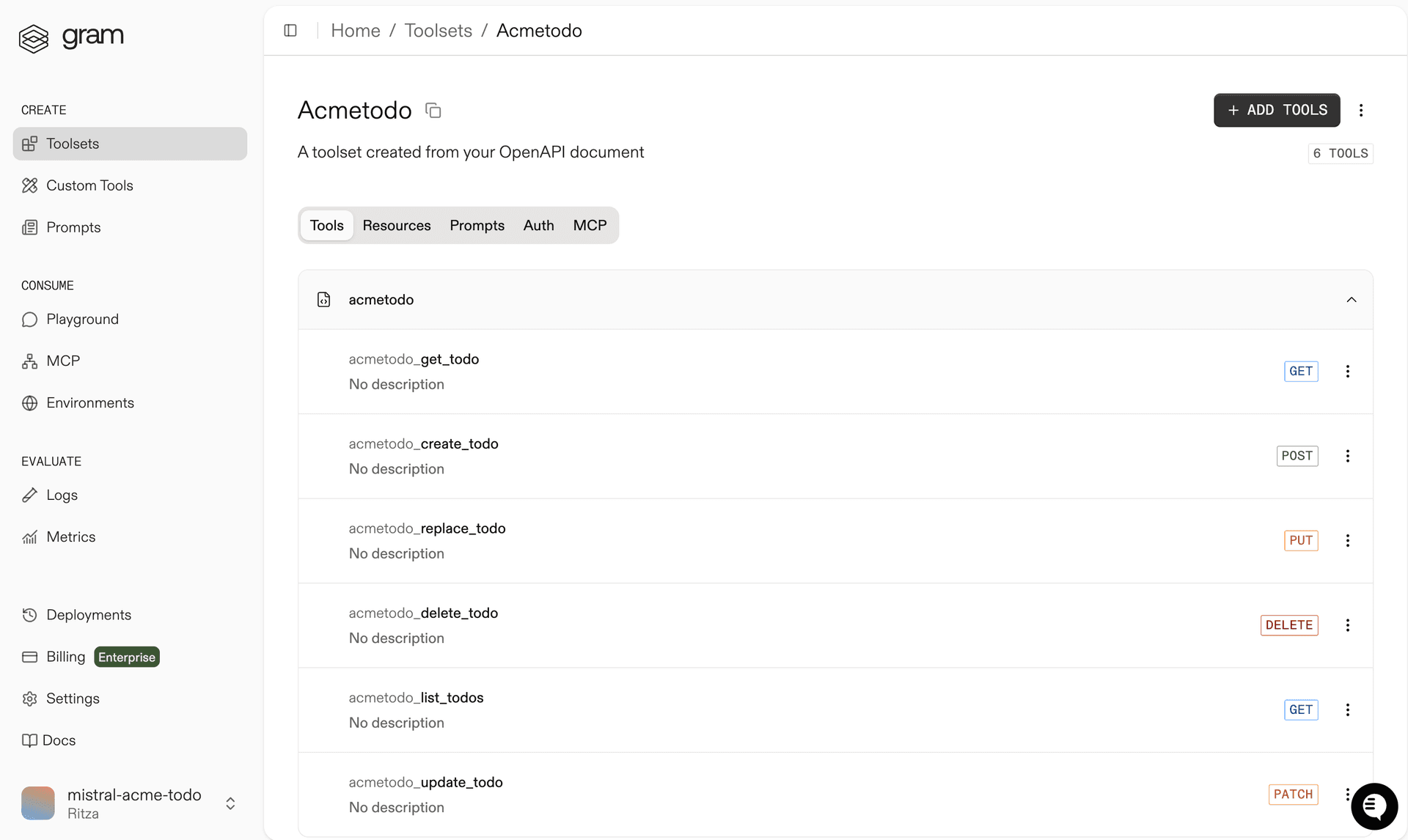Click the ADD TOOLS button
Image resolution: width=1408 pixels, height=840 pixels.
[1276, 110]
